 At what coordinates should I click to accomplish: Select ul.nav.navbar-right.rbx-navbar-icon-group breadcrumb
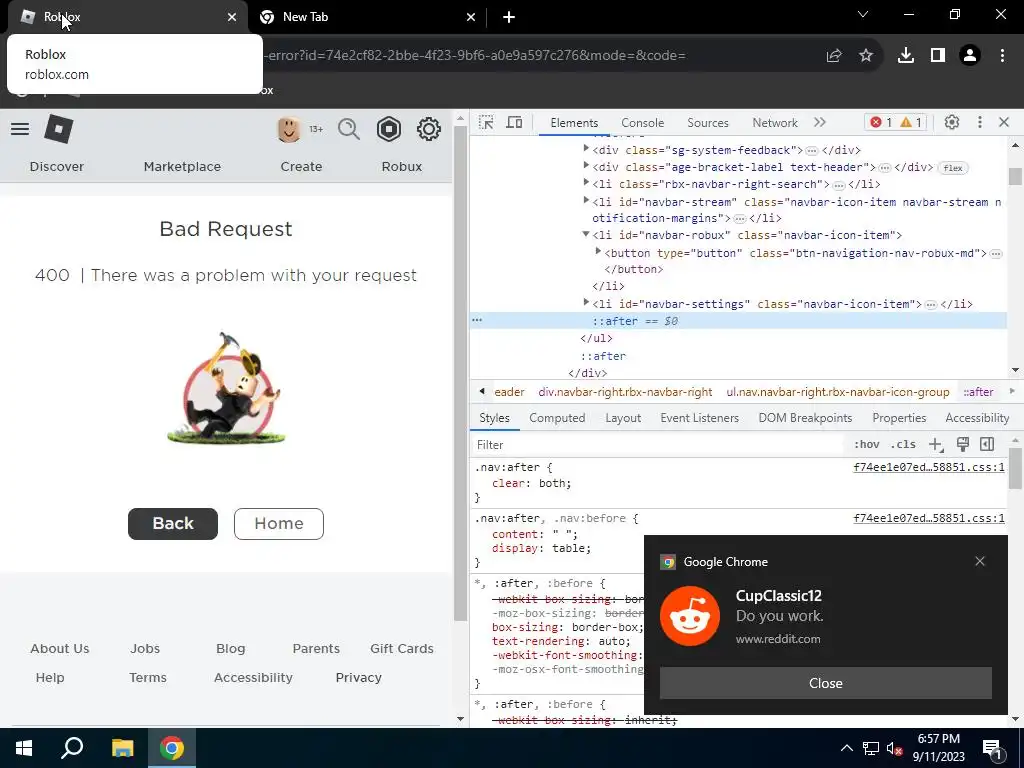838,392
